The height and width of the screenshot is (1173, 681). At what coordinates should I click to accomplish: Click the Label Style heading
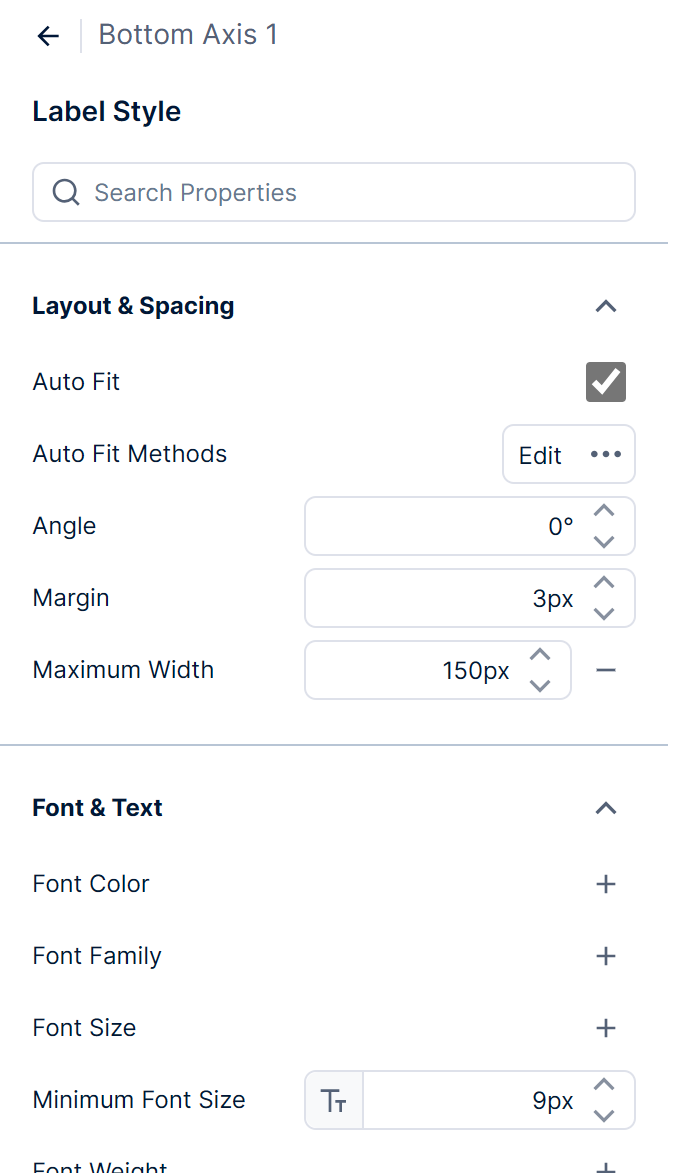click(106, 111)
